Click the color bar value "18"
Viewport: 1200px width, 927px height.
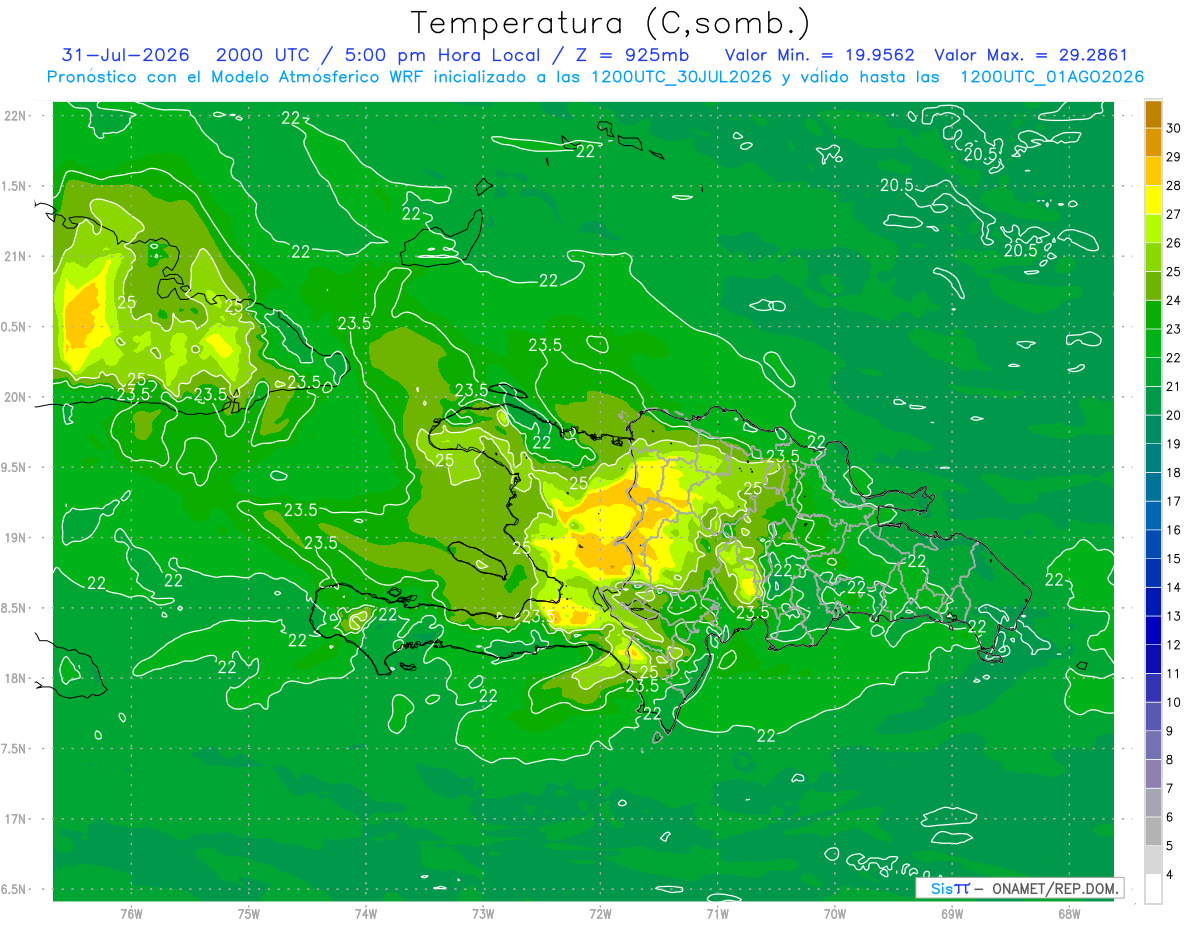pos(1174,473)
